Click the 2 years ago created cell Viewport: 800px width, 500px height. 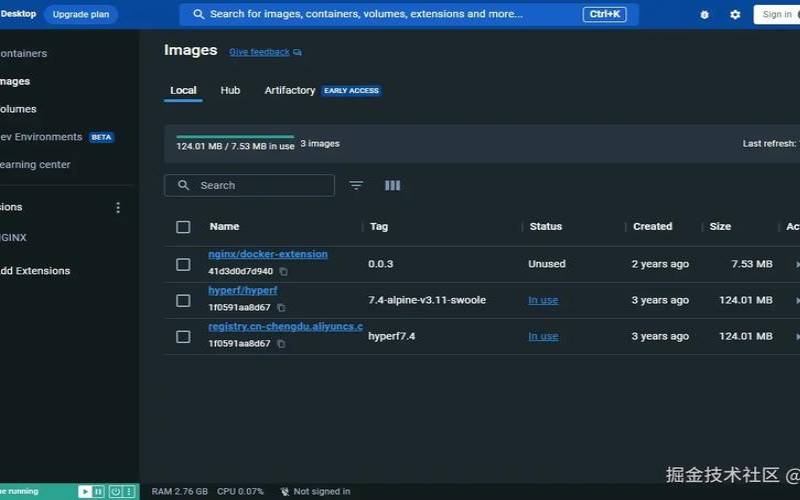point(660,264)
